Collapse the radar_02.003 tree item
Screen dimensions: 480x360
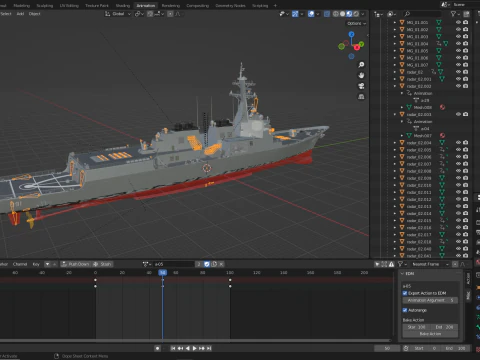(x=395, y=114)
